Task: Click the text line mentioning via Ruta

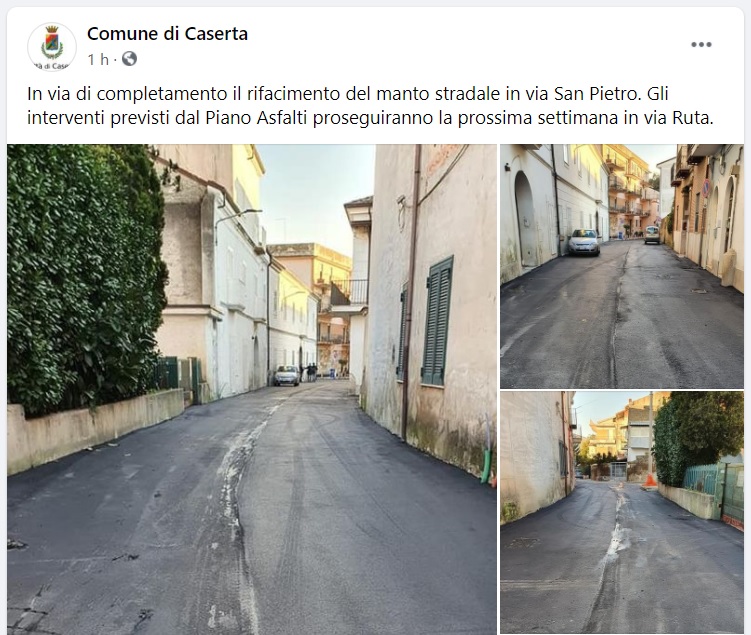Action: (370, 118)
